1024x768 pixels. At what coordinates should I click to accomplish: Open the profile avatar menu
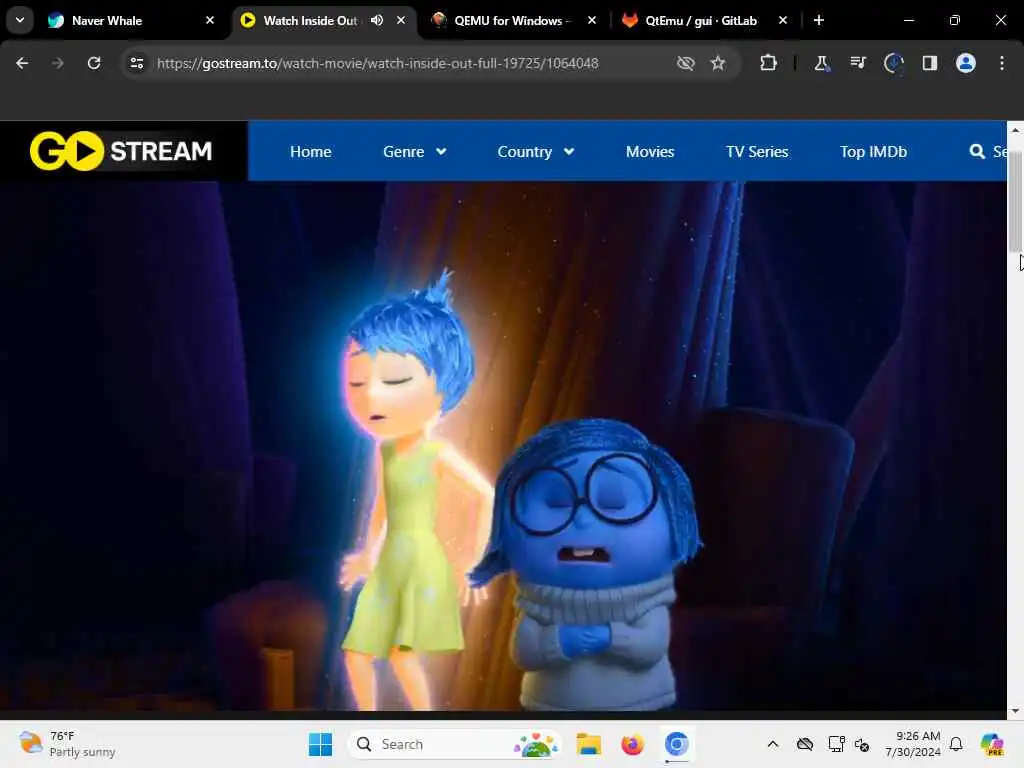pos(965,63)
